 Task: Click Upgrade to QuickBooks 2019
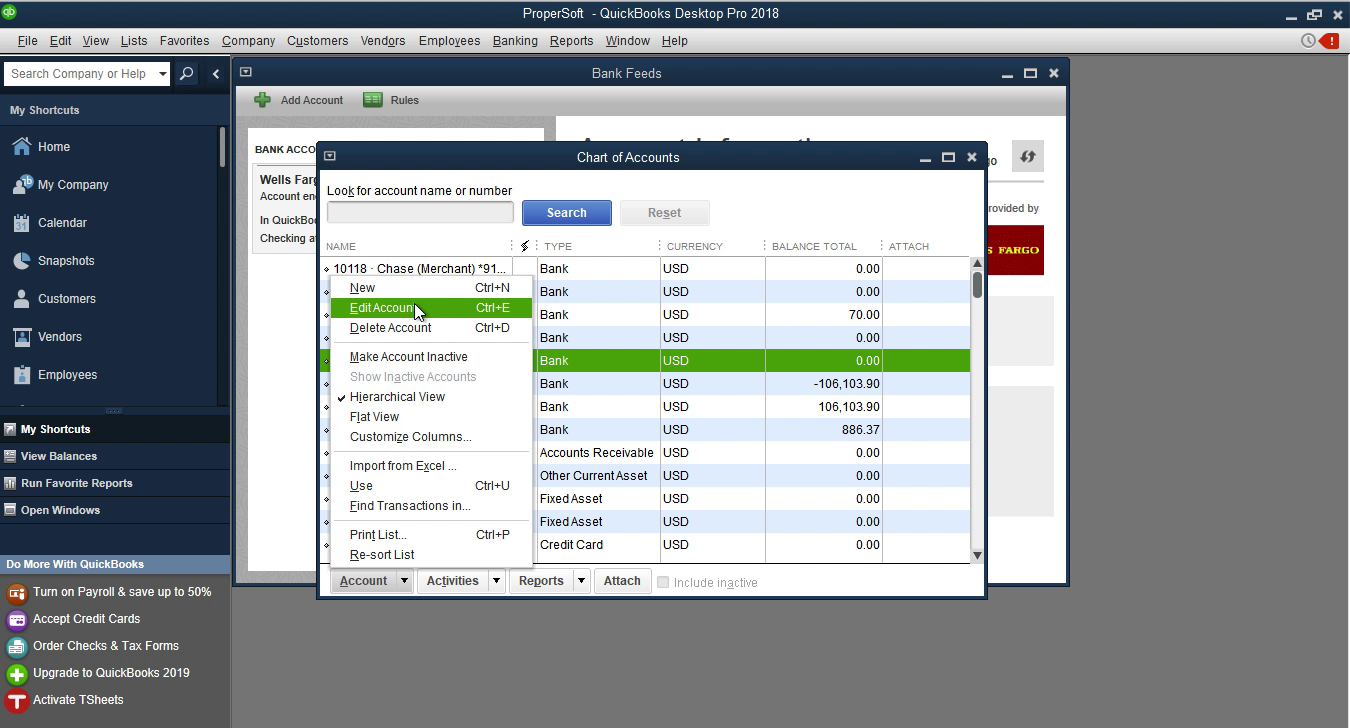(x=97, y=673)
